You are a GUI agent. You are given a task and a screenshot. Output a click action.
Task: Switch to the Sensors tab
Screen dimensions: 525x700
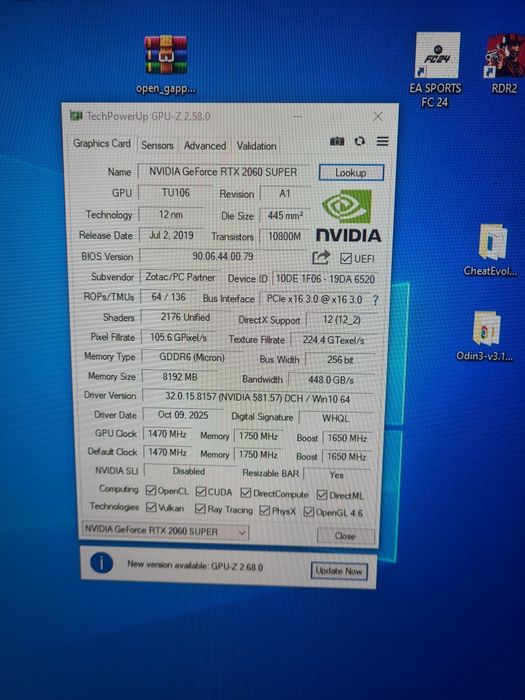point(157,145)
